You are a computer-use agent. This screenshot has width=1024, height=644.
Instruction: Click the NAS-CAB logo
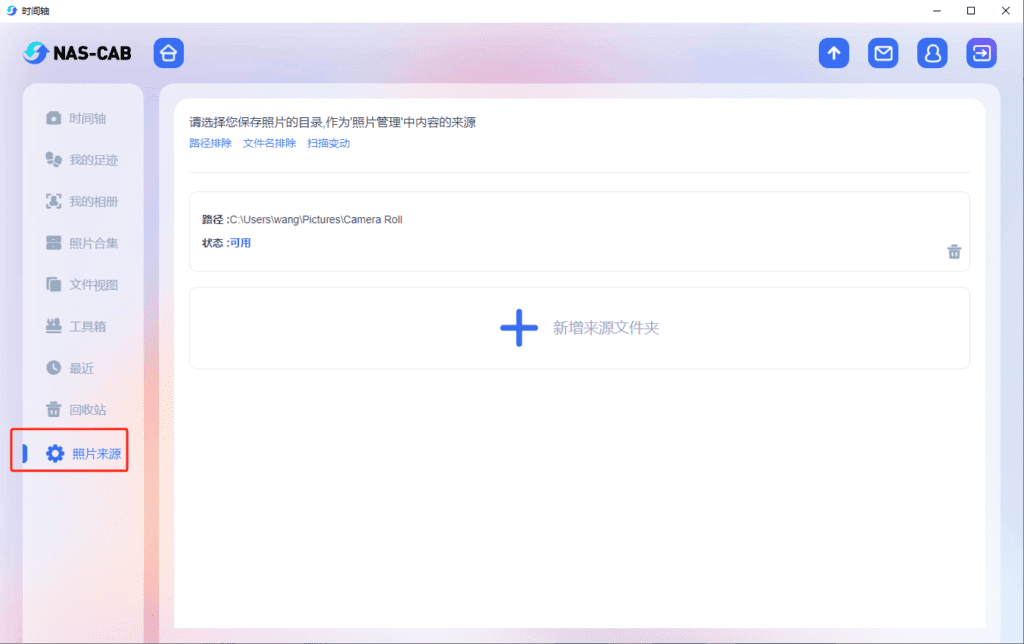pyautogui.click(x=78, y=53)
